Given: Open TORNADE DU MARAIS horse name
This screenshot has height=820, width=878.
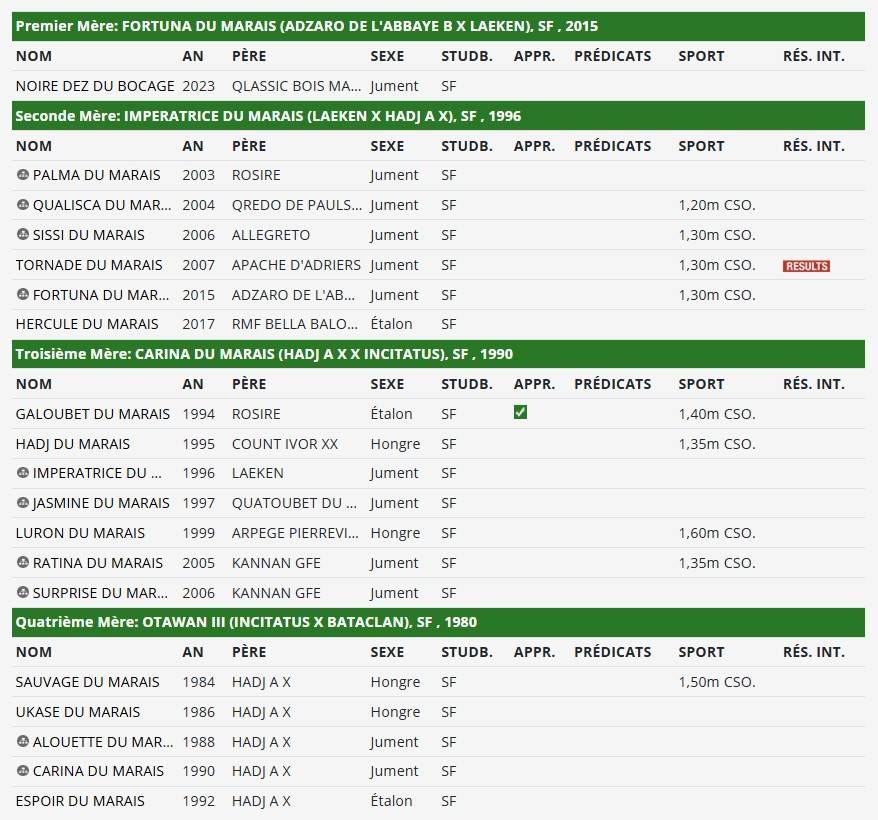Looking at the screenshot, I should tap(89, 265).
